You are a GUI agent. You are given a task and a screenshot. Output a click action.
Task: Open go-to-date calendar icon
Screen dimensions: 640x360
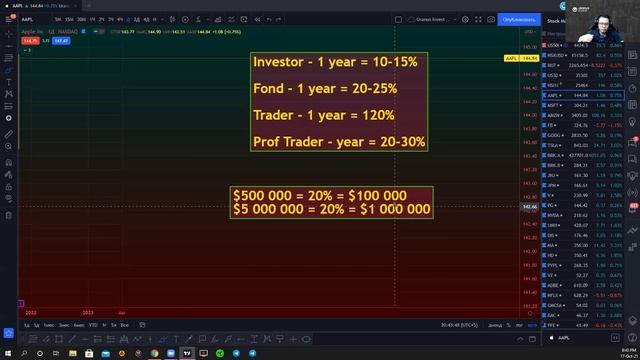142,325
